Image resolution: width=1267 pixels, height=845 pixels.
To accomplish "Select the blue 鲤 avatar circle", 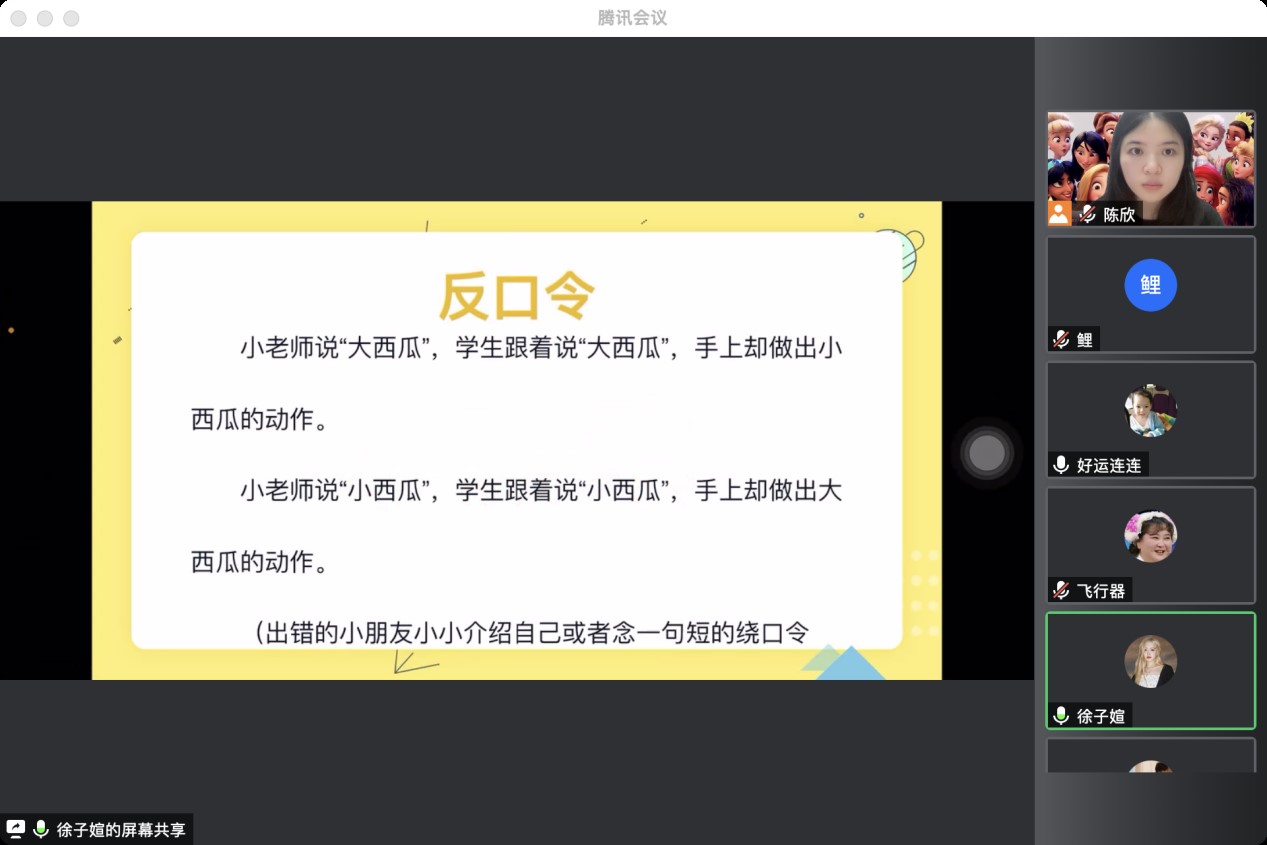I will pos(1150,285).
